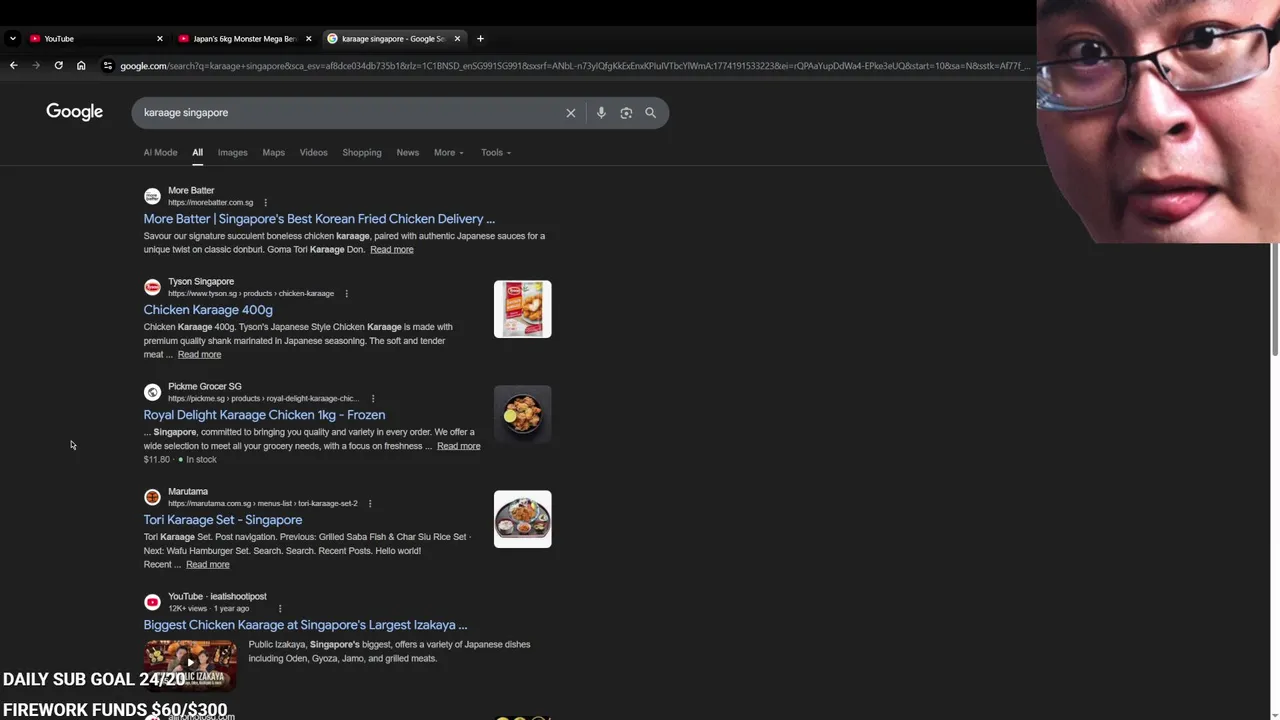Switch to Videos results
Screen dimensions: 1280x720
(313, 153)
